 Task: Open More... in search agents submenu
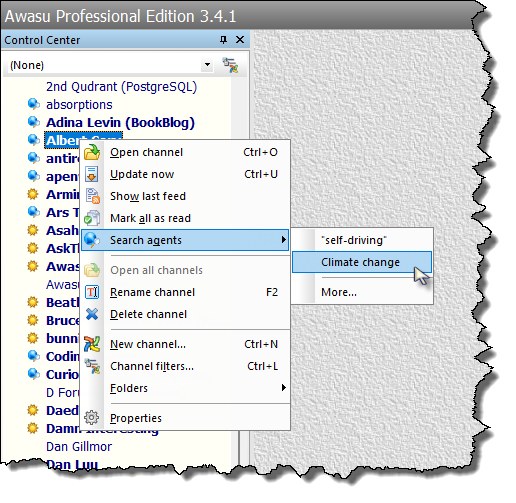tap(362, 292)
